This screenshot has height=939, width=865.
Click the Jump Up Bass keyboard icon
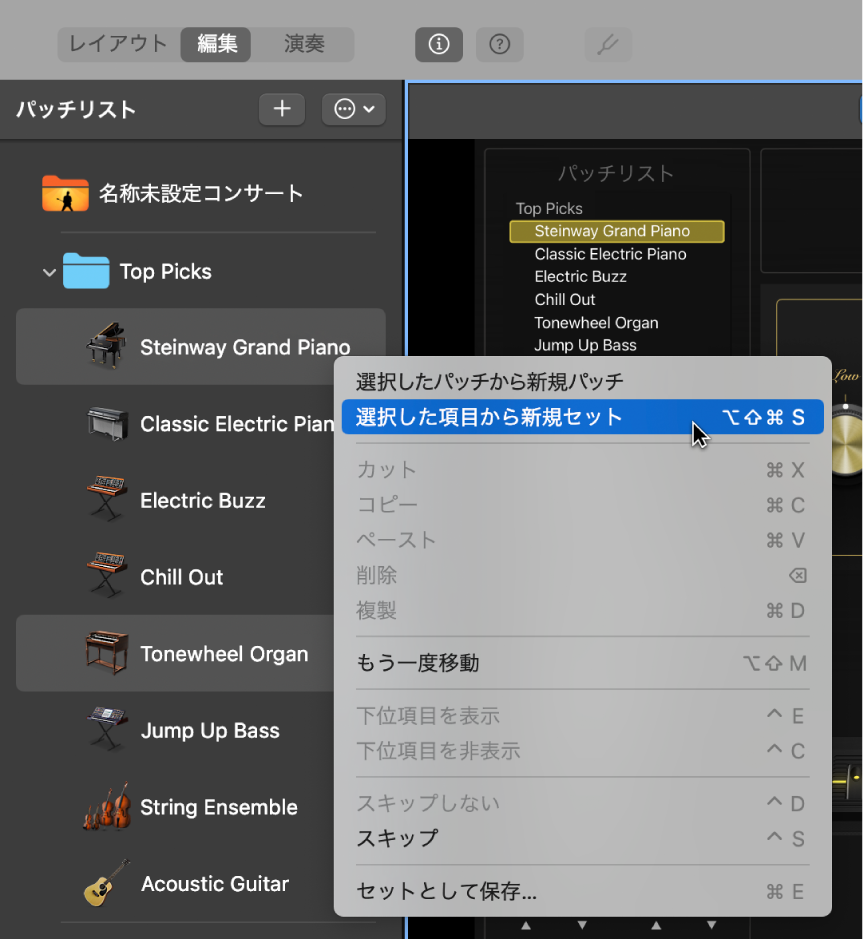106,730
